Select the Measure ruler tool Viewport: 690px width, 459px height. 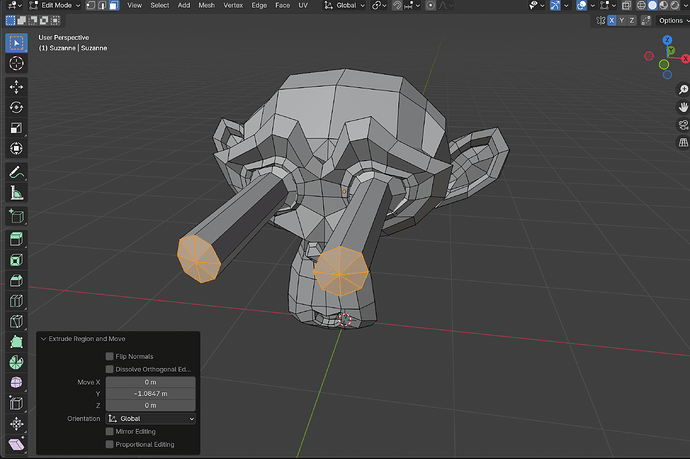click(x=16, y=193)
